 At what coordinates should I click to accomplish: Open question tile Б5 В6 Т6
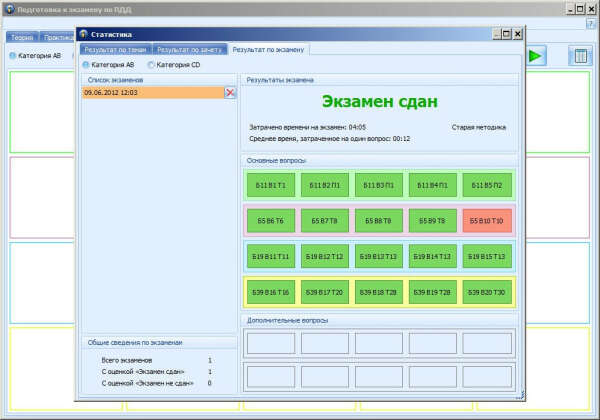pos(271,221)
